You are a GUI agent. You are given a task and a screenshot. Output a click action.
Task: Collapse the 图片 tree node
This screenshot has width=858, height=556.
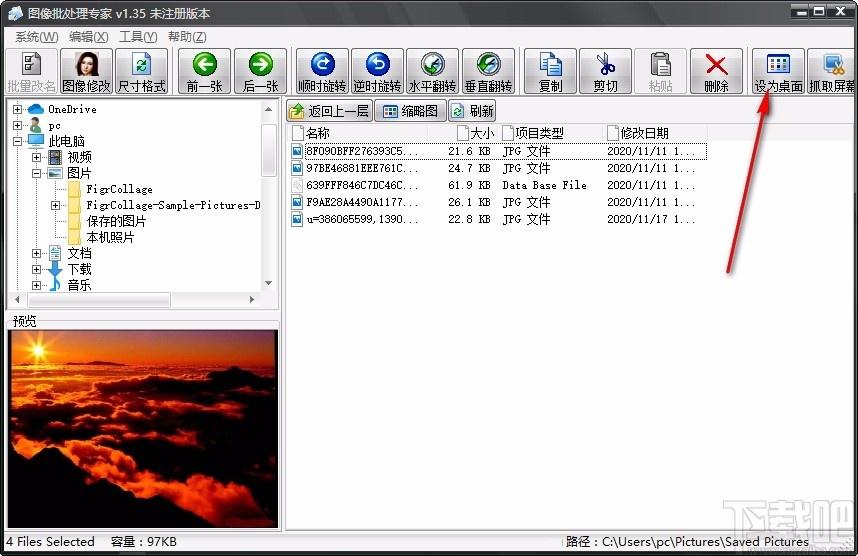(x=36, y=173)
